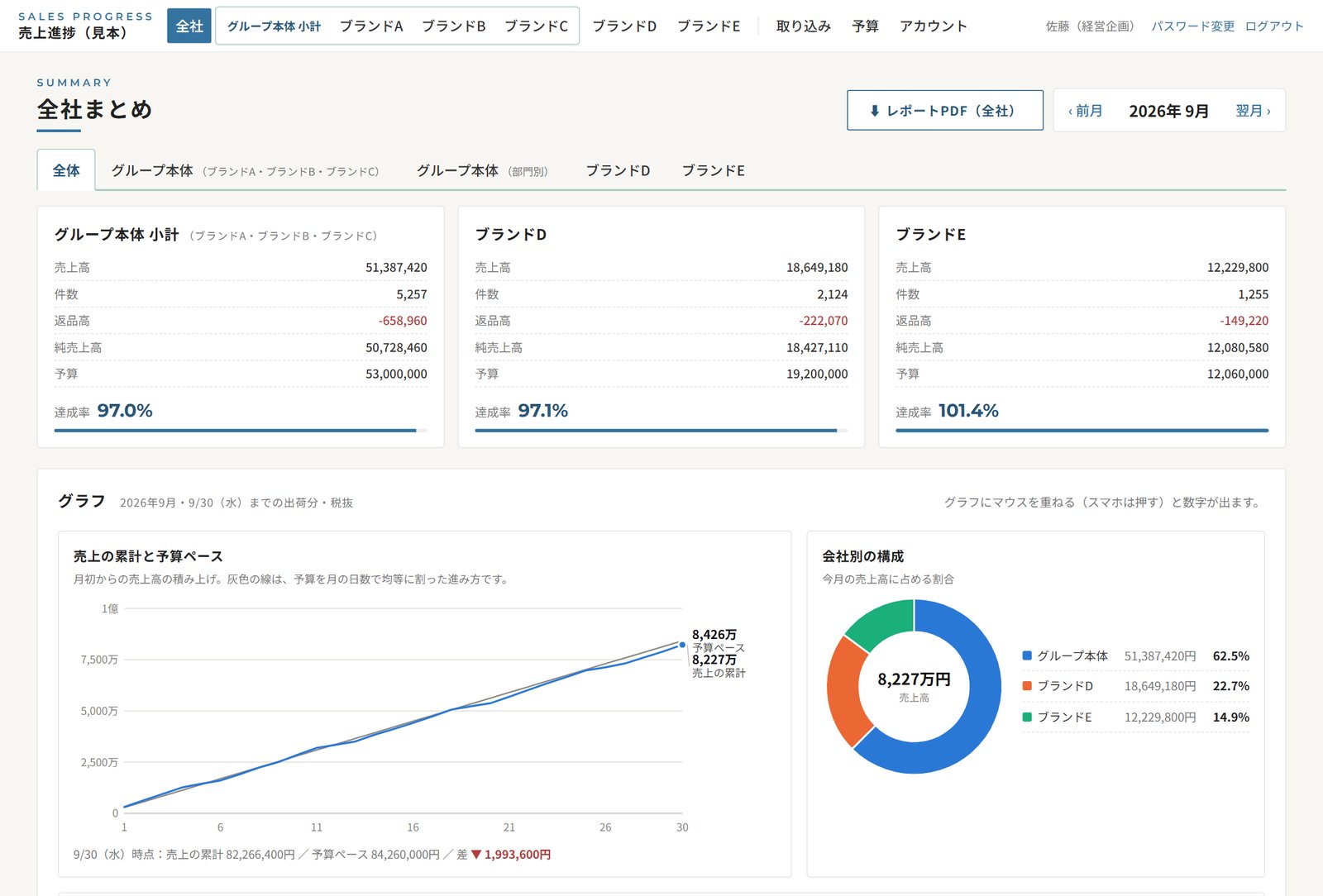The height and width of the screenshot is (896, 1323).
Task: Open ブランドA in top navigation
Action: [371, 26]
